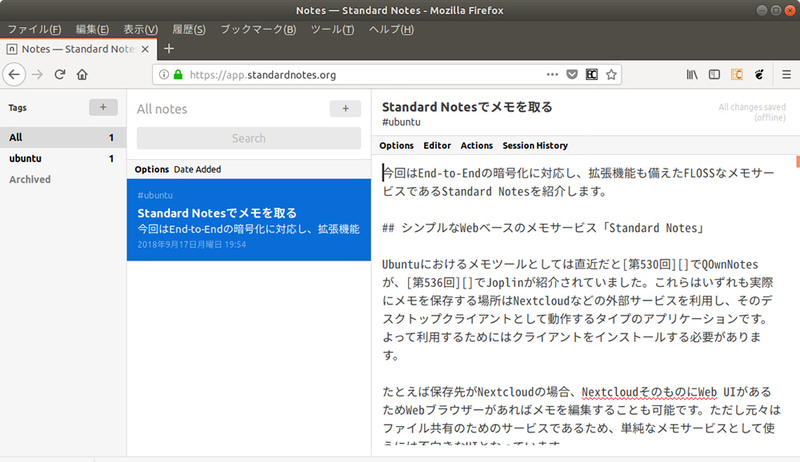Click 'All changes saved (offline)' status text
This screenshot has width=800, height=462.
[752, 112]
